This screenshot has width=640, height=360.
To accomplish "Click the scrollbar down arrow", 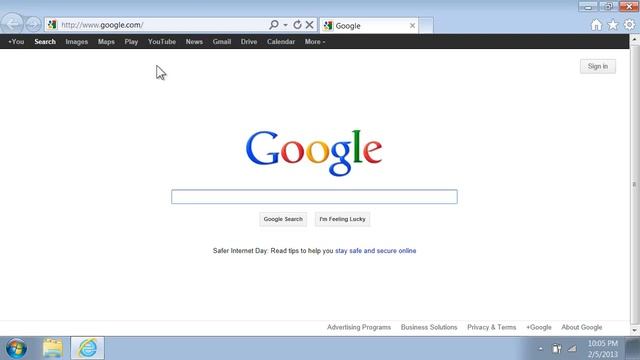I will pos(634,331).
